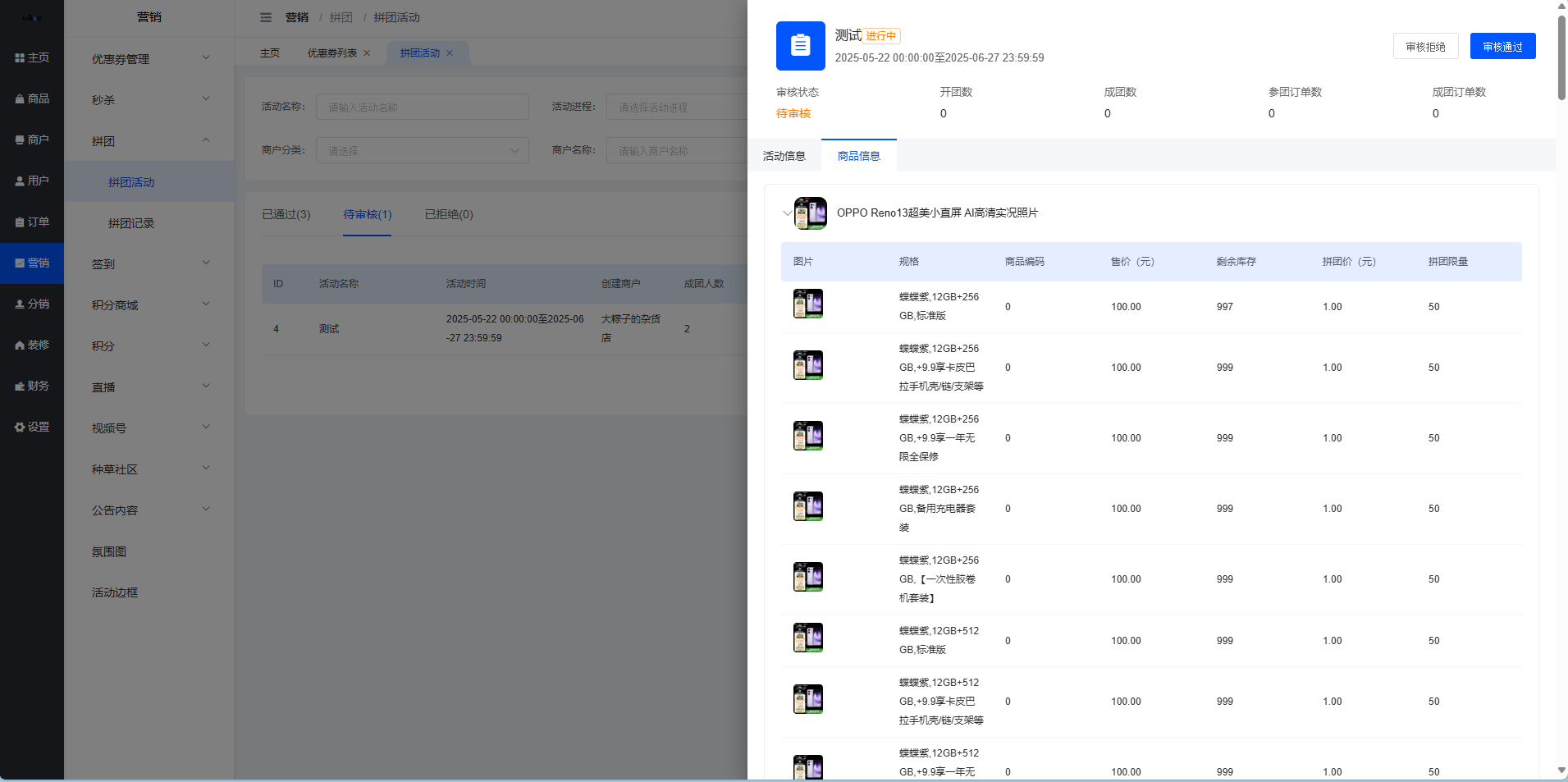This screenshot has height=782, width=1568.
Task: Open 用户 section in sidebar
Action: tap(32, 181)
